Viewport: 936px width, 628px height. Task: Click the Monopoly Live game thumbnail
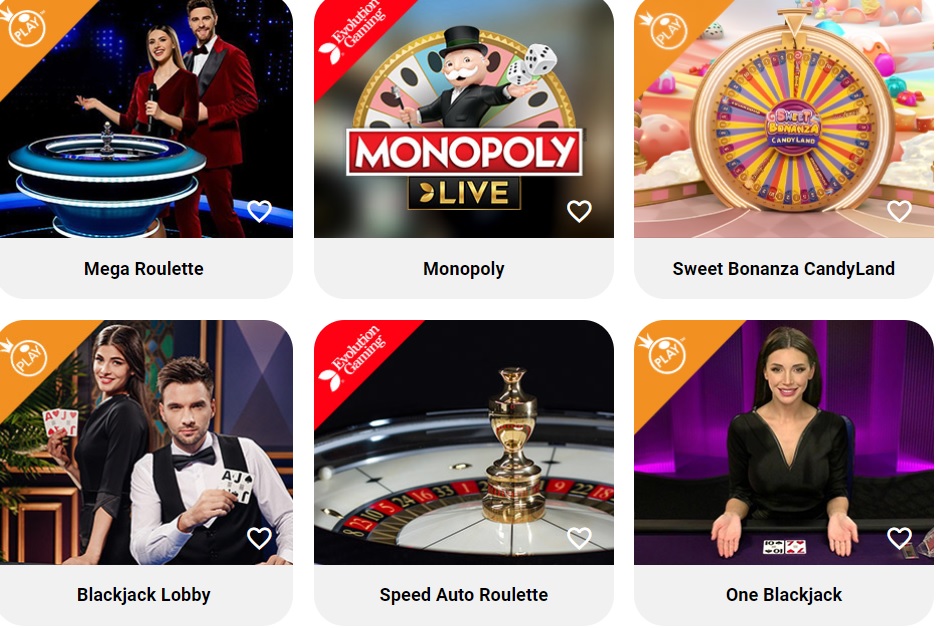click(x=464, y=119)
